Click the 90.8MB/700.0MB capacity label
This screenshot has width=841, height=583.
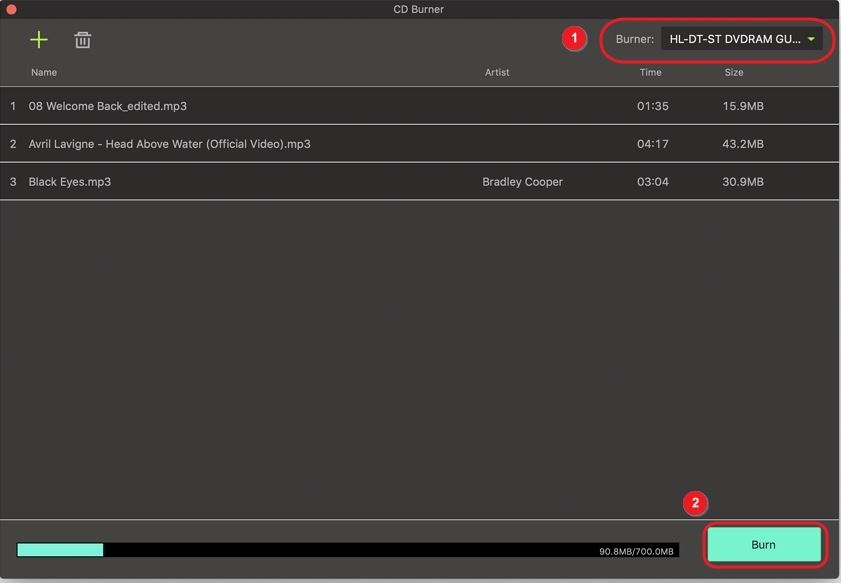636,551
